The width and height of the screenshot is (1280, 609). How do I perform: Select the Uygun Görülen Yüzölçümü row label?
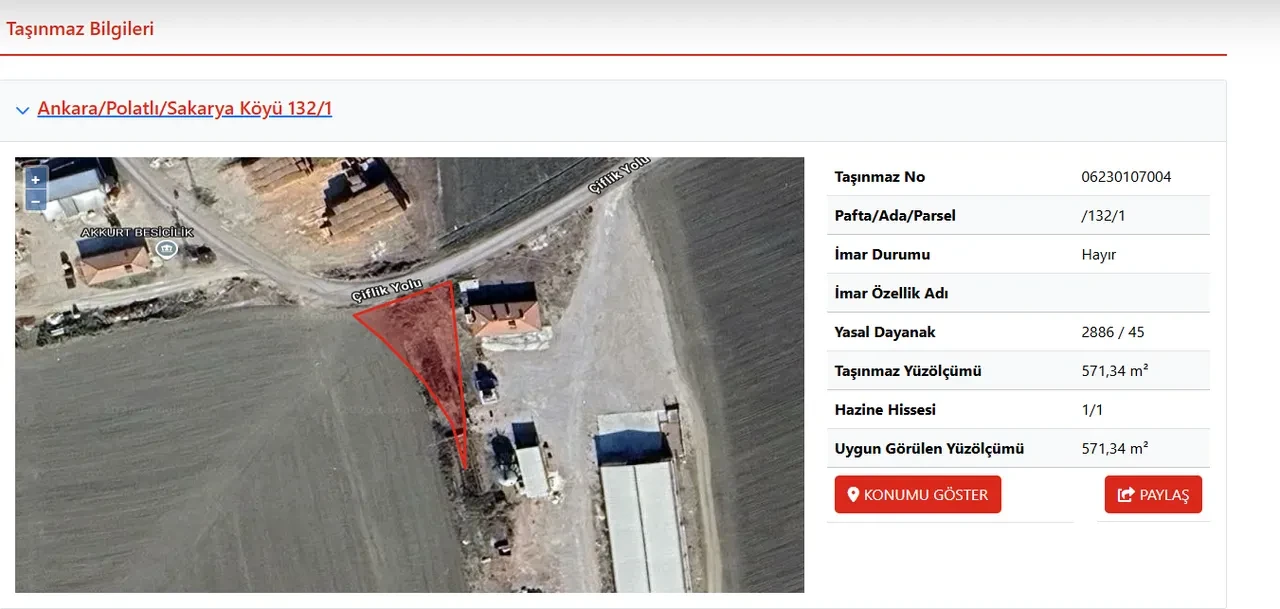(929, 449)
